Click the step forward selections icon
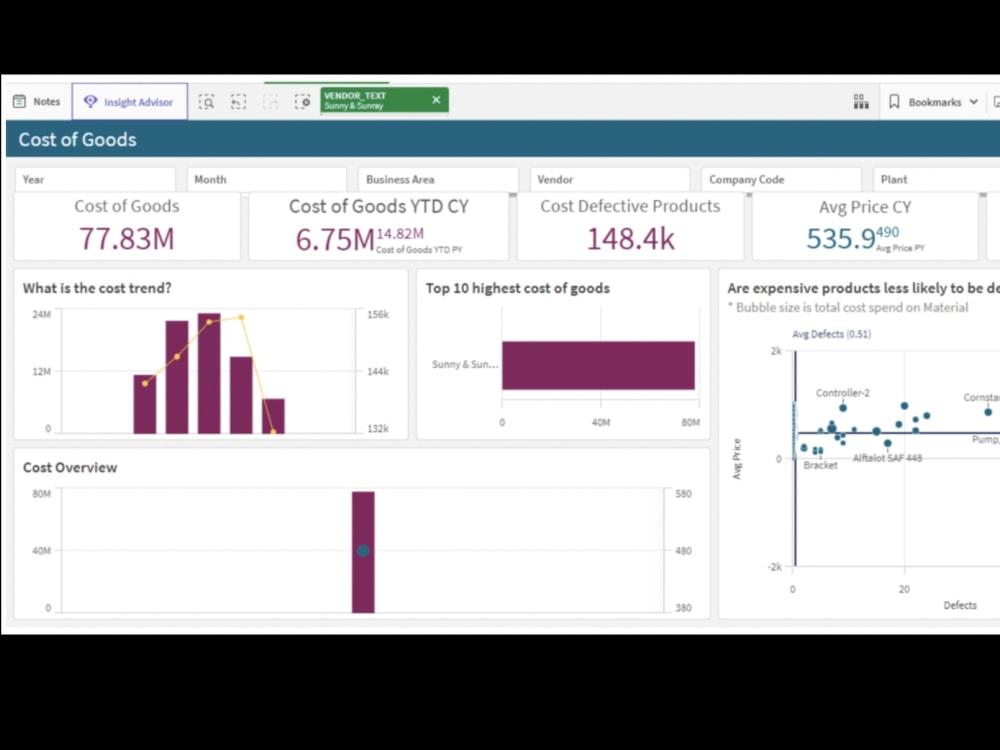 point(271,101)
